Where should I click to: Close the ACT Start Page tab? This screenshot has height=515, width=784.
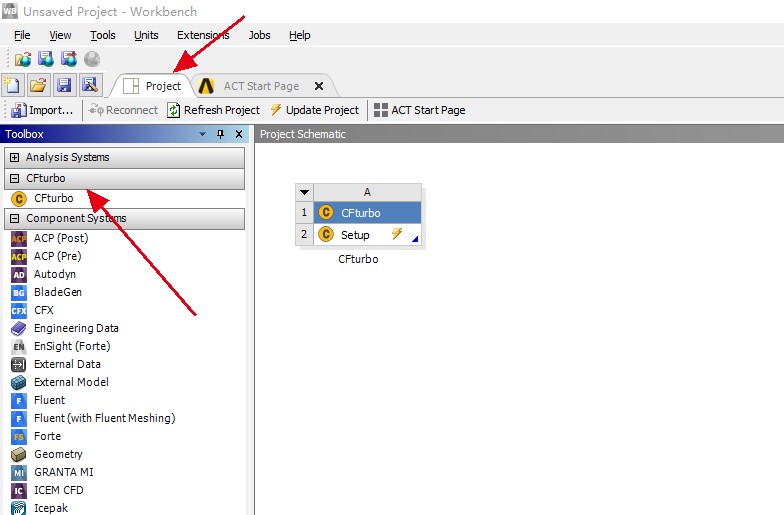click(x=318, y=86)
